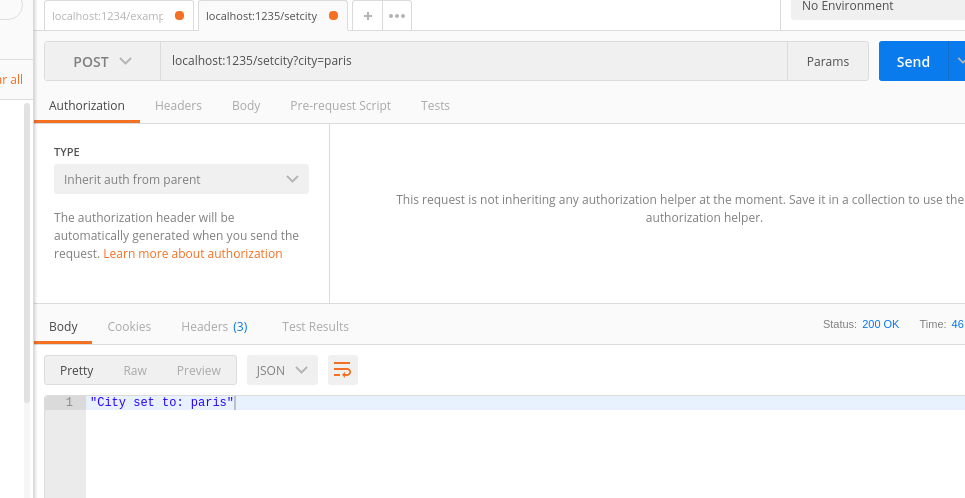Click the TYPE label
This screenshot has width=965, height=498.
coord(67,152)
